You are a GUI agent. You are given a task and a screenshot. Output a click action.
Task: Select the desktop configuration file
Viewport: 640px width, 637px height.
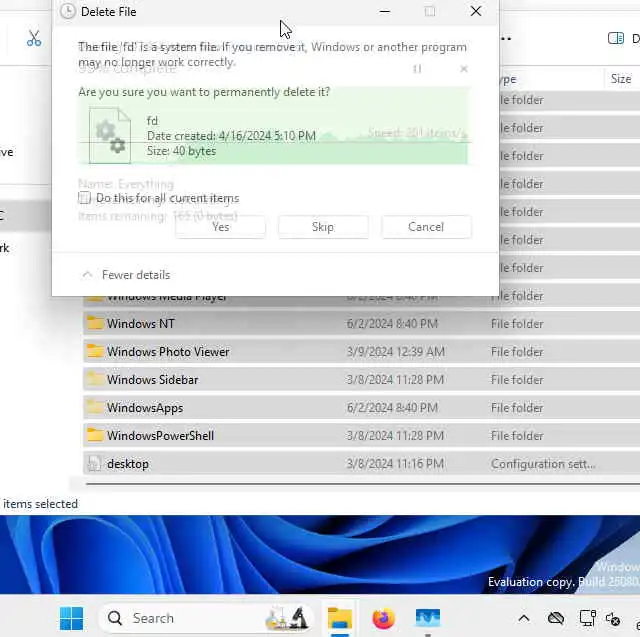361,464
